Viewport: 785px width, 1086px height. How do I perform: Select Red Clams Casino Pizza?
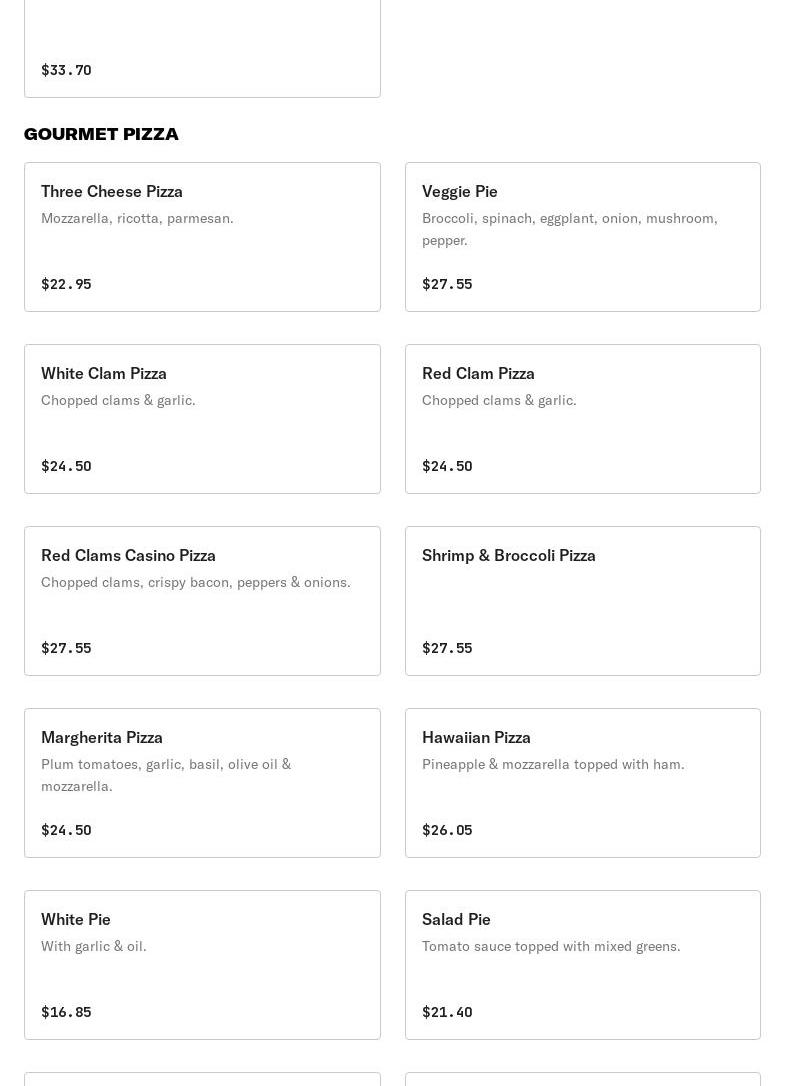pyautogui.click(x=202, y=601)
